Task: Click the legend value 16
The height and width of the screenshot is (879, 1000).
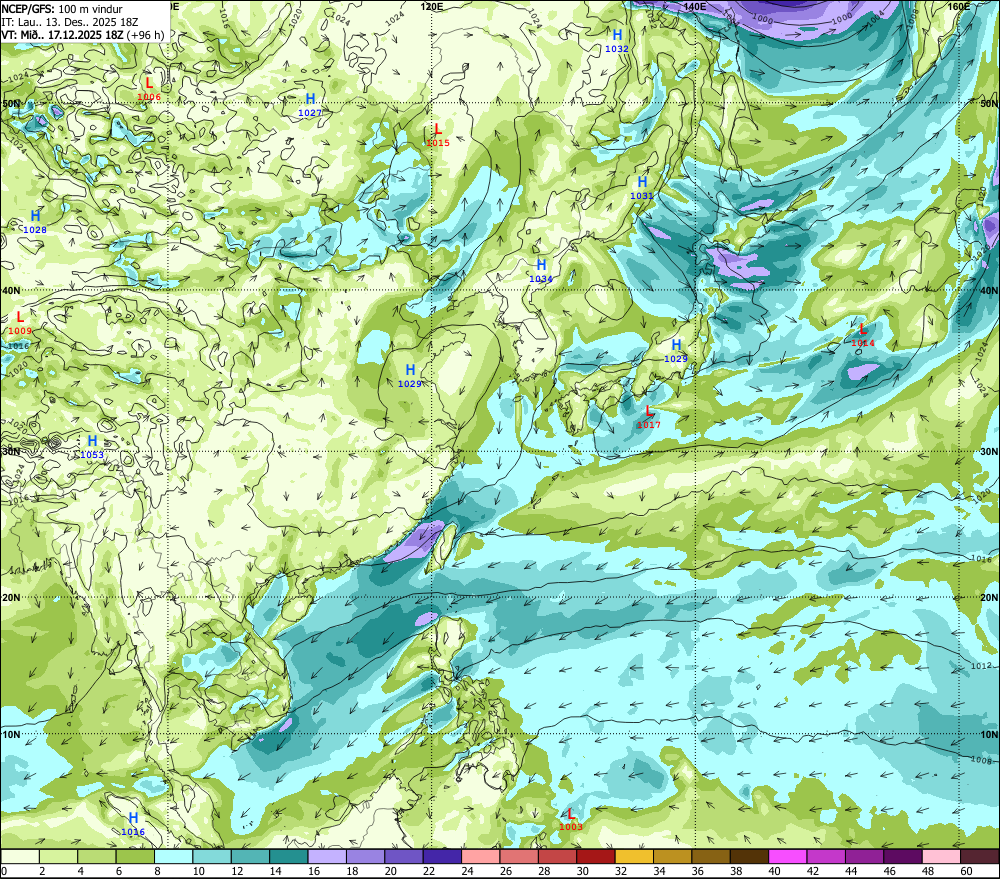Action: click(314, 871)
